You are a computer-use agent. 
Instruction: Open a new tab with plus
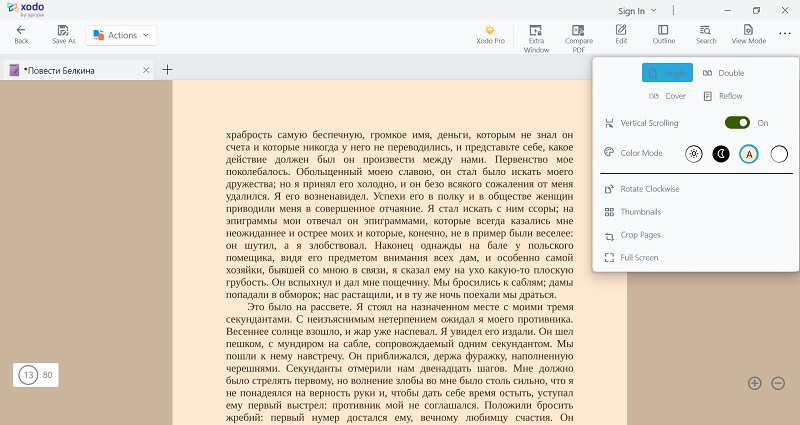coord(167,70)
